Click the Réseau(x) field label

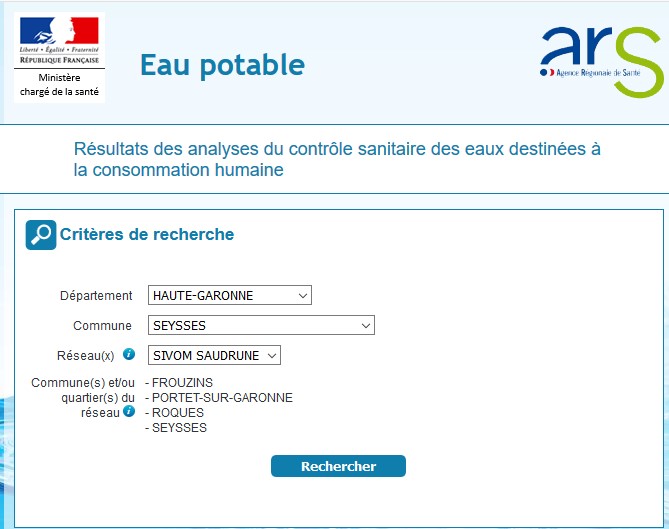click(86, 356)
